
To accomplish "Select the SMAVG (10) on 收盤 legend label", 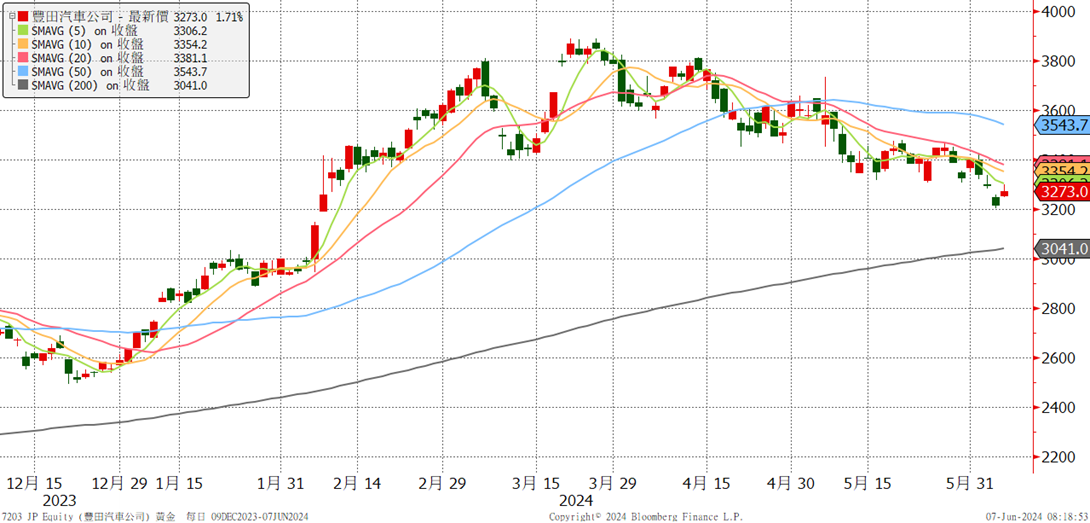I will 90,44.
